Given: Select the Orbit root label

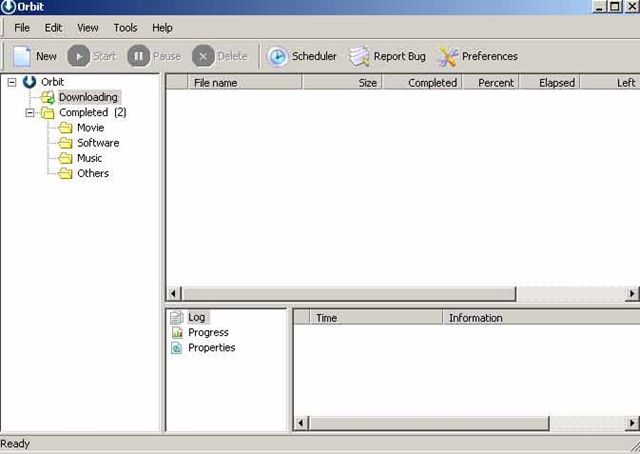Looking at the screenshot, I should tap(53, 82).
